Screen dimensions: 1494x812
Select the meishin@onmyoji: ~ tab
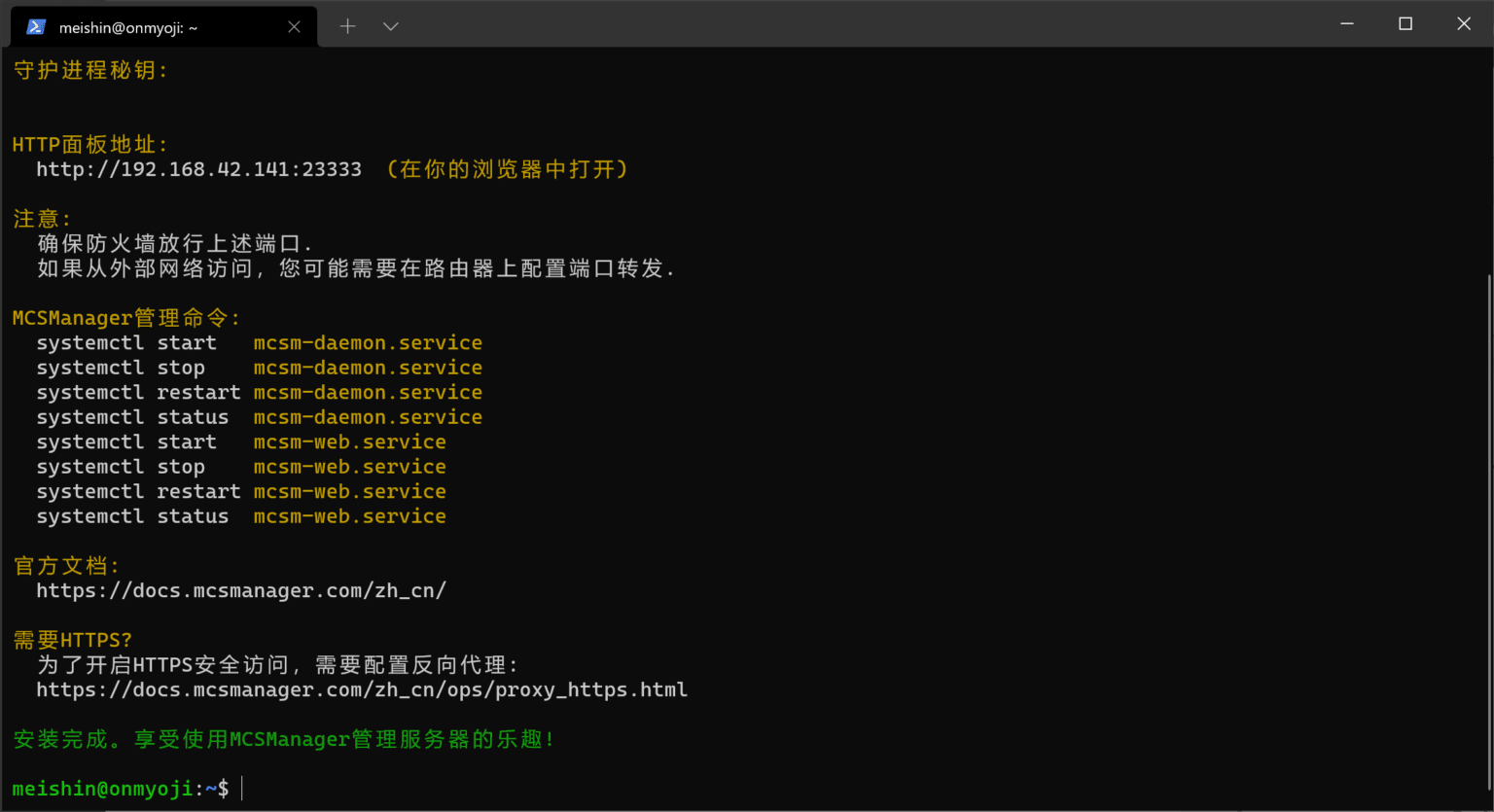pyautogui.click(x=163, y=27)
